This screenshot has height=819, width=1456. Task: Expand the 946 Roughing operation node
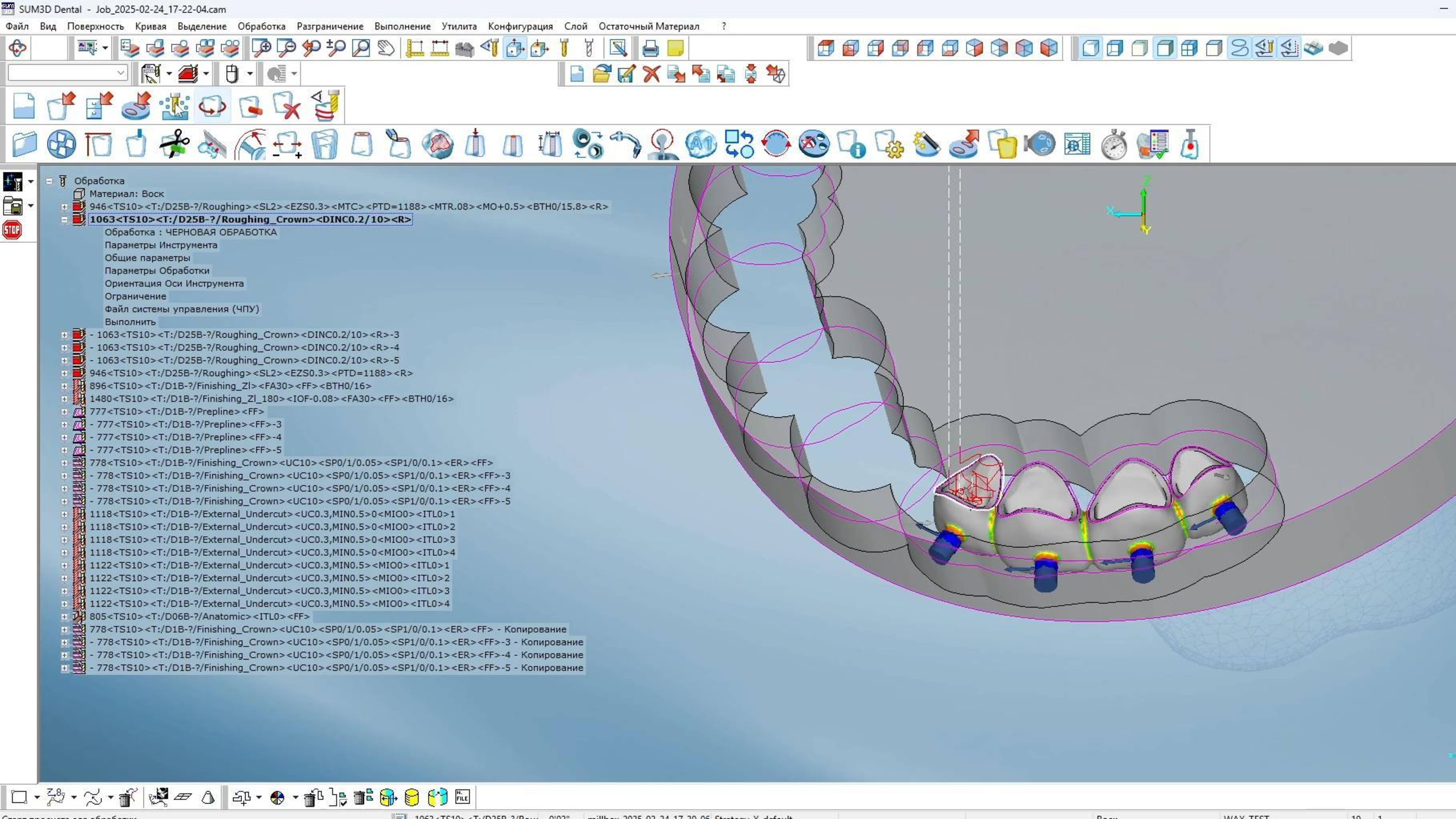[x=65, y=206]
